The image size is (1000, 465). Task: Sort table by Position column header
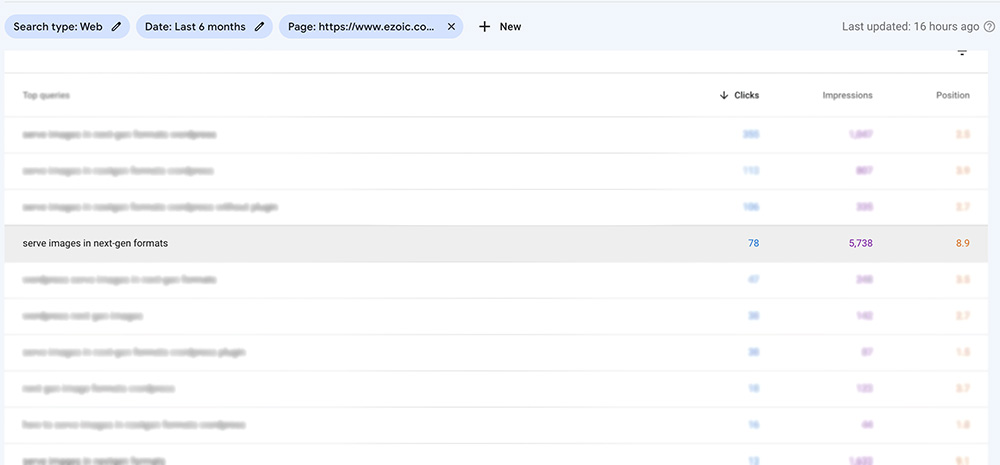pyautogui.click(x=953, y=95)
